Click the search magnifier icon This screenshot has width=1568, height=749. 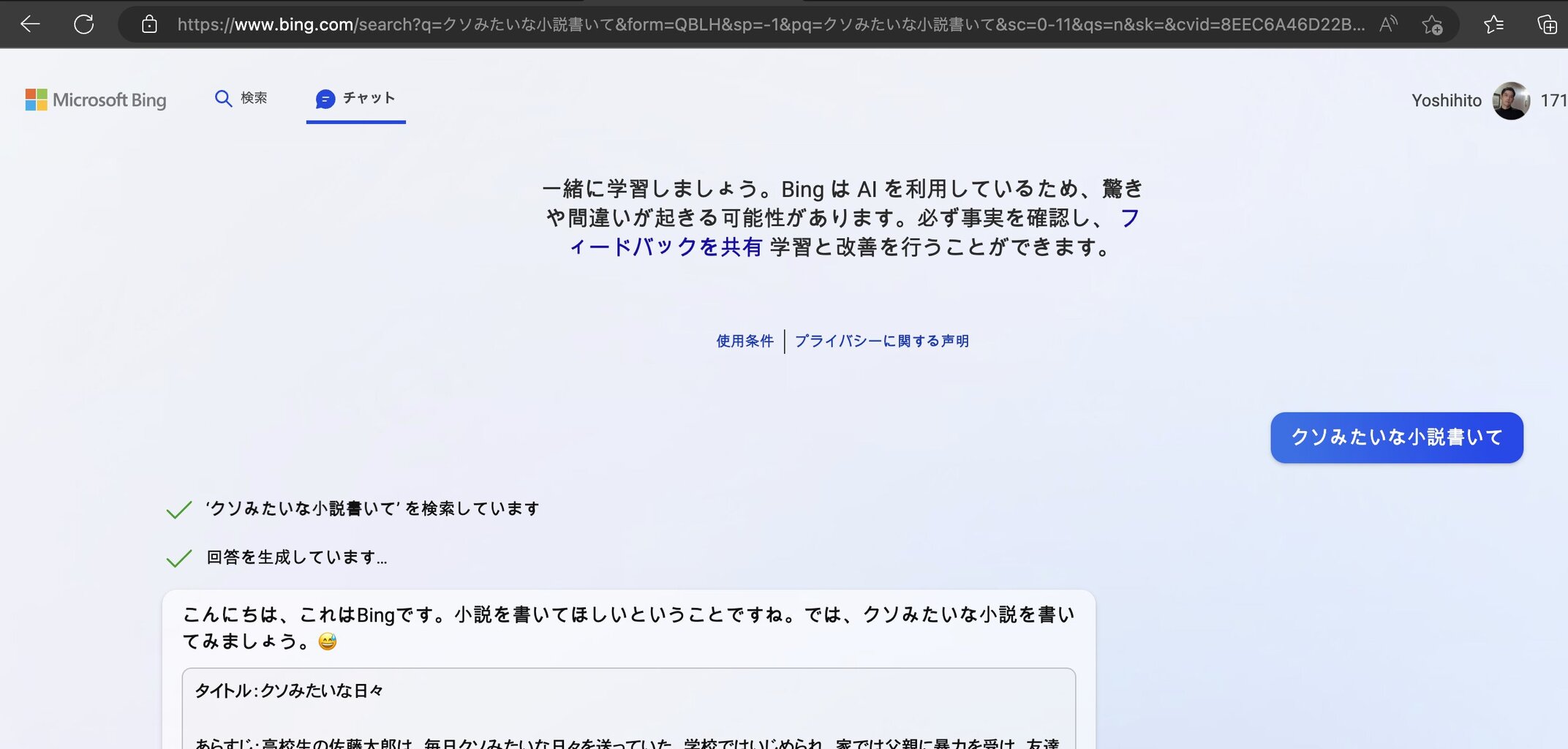tap(223, 98)
